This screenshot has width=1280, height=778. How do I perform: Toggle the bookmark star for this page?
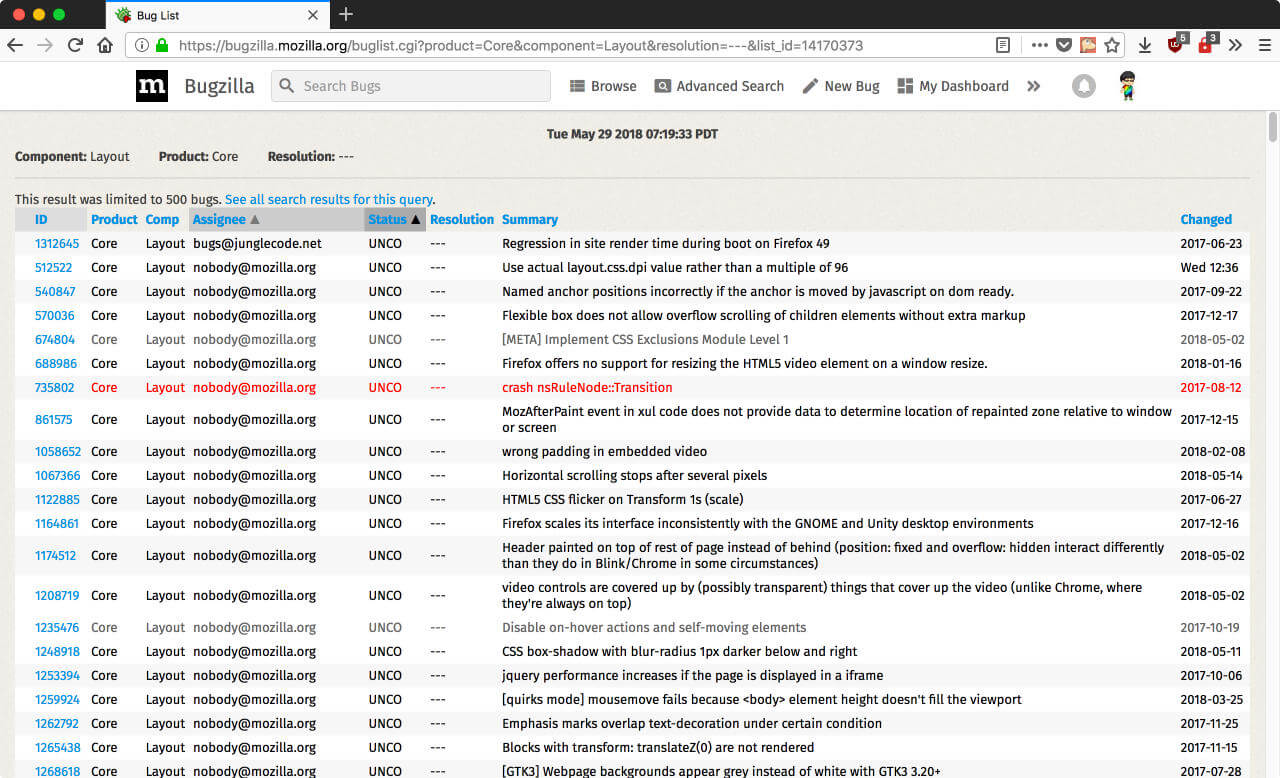coord(1113,45)
